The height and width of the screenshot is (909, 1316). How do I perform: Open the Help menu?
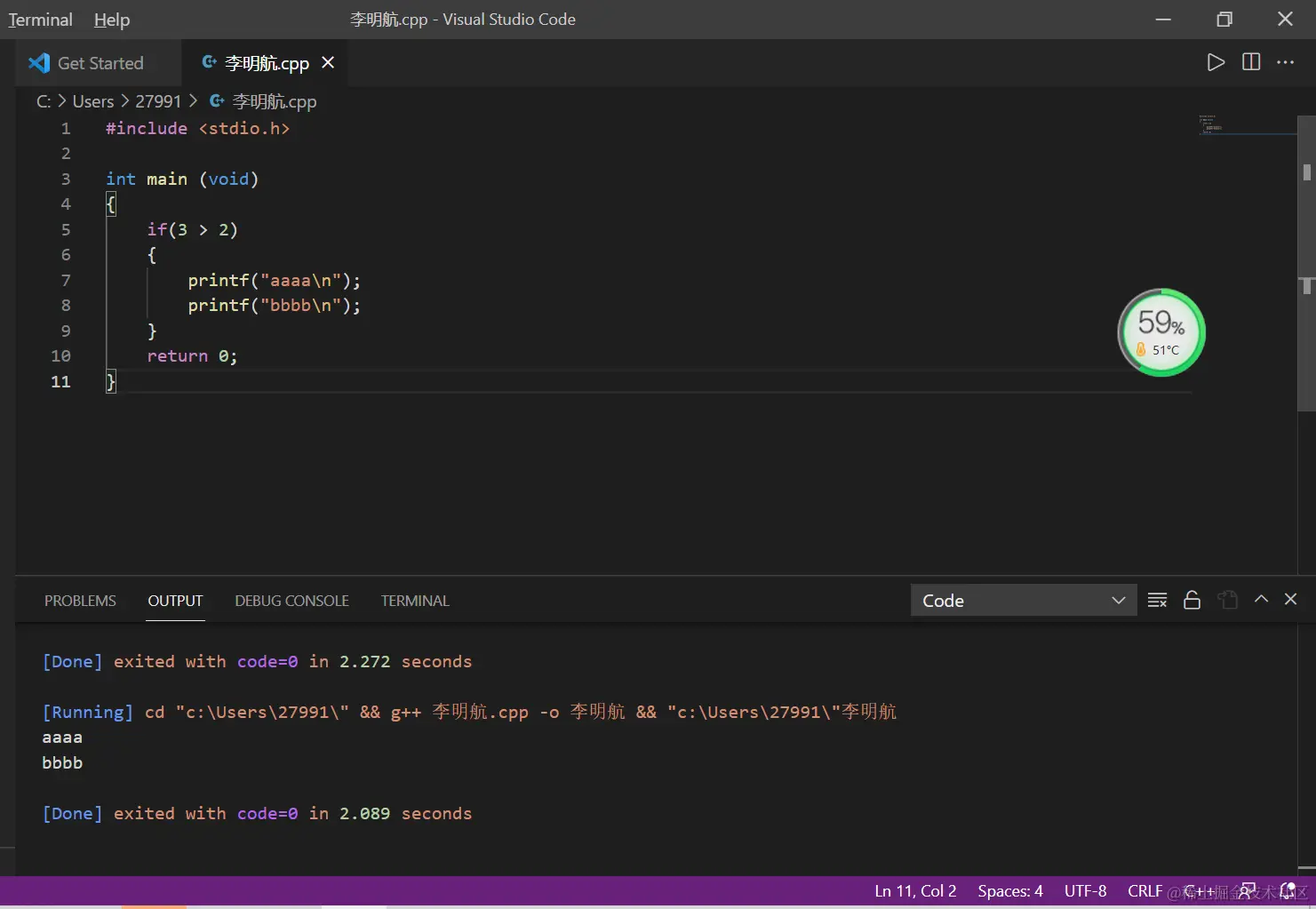click(112, 20)
